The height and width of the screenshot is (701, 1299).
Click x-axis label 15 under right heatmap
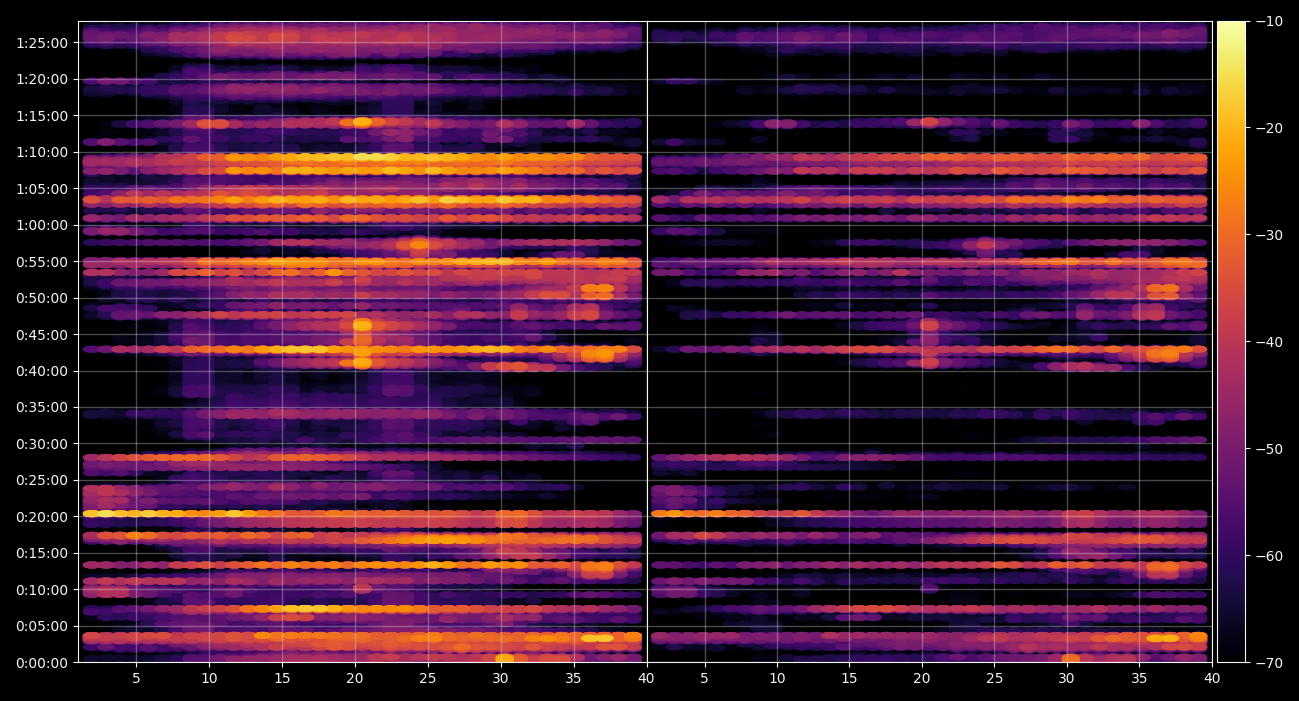click(849, 678)
